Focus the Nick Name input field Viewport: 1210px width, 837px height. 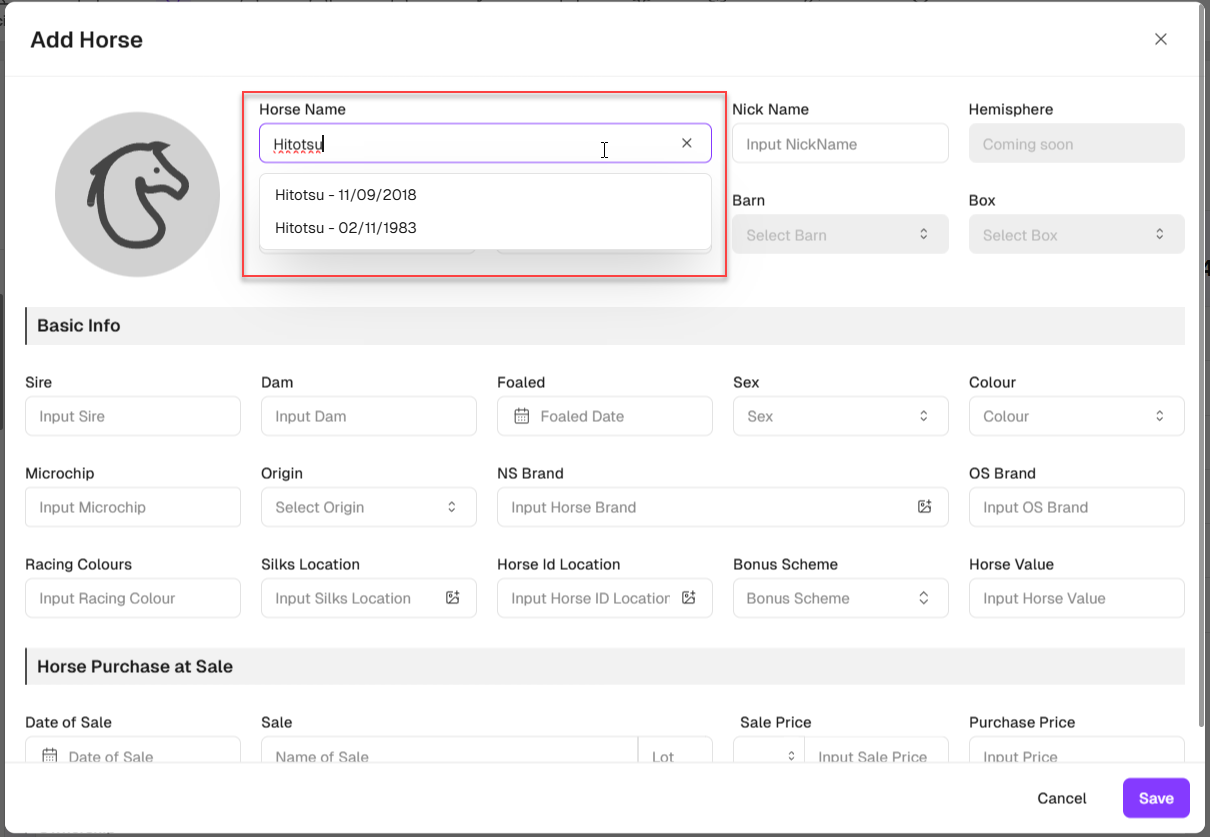[x=840, y=144]
